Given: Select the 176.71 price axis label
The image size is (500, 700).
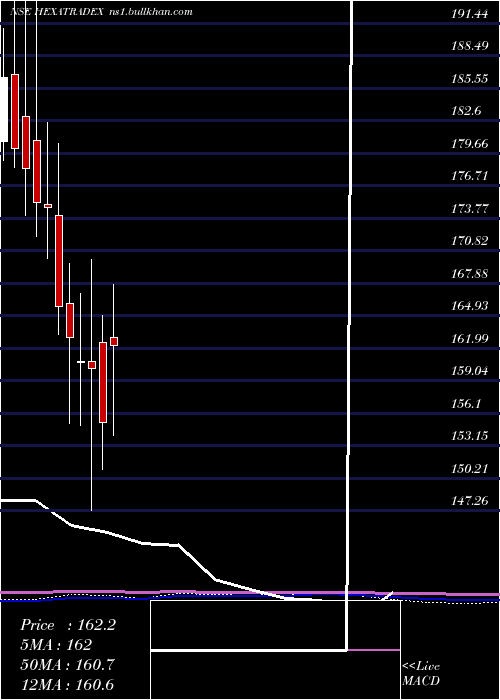Looking at the screenshot, I should [469, 176].
